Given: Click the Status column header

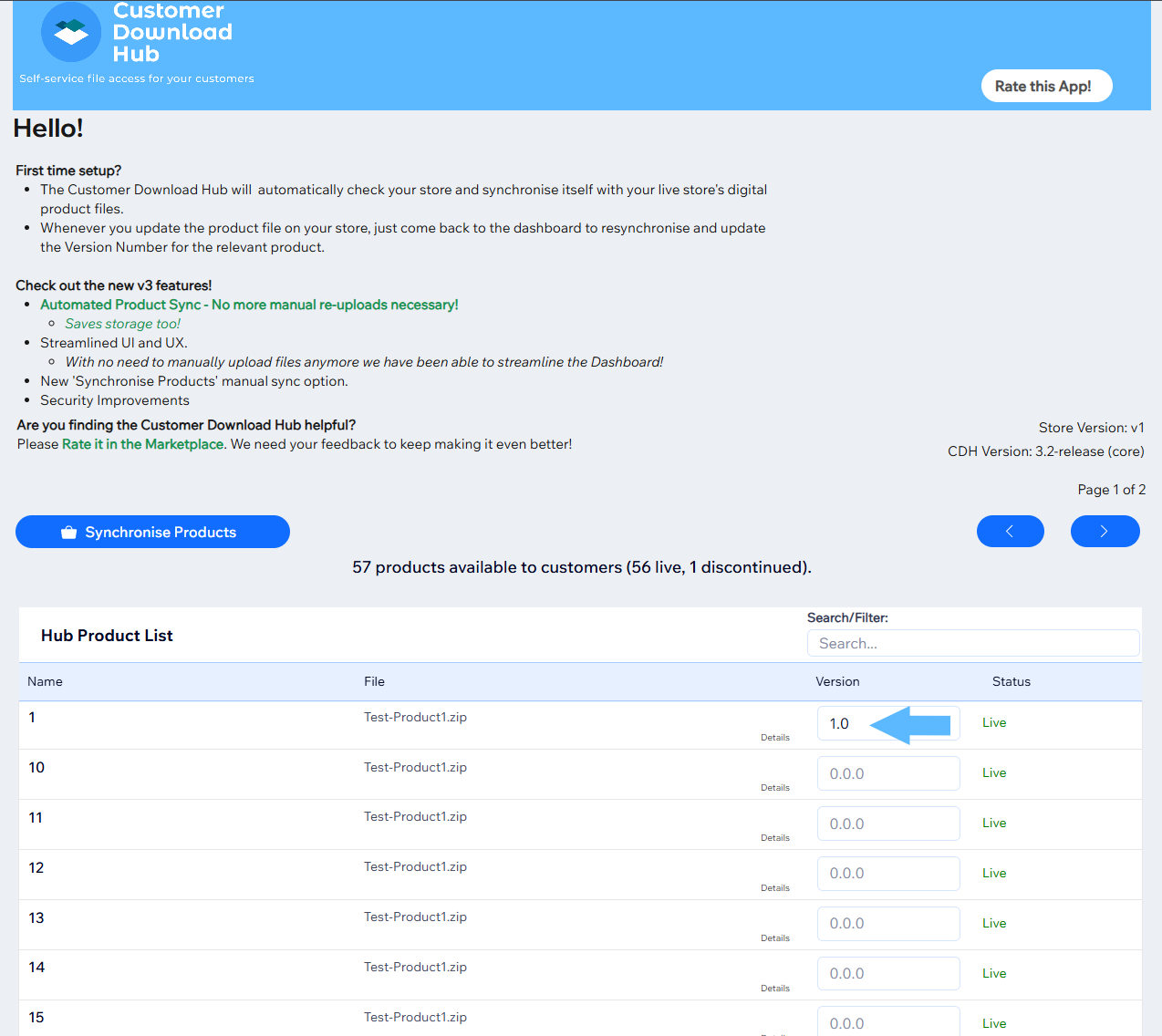Looking at the screenshot, I should point(1012,681).
